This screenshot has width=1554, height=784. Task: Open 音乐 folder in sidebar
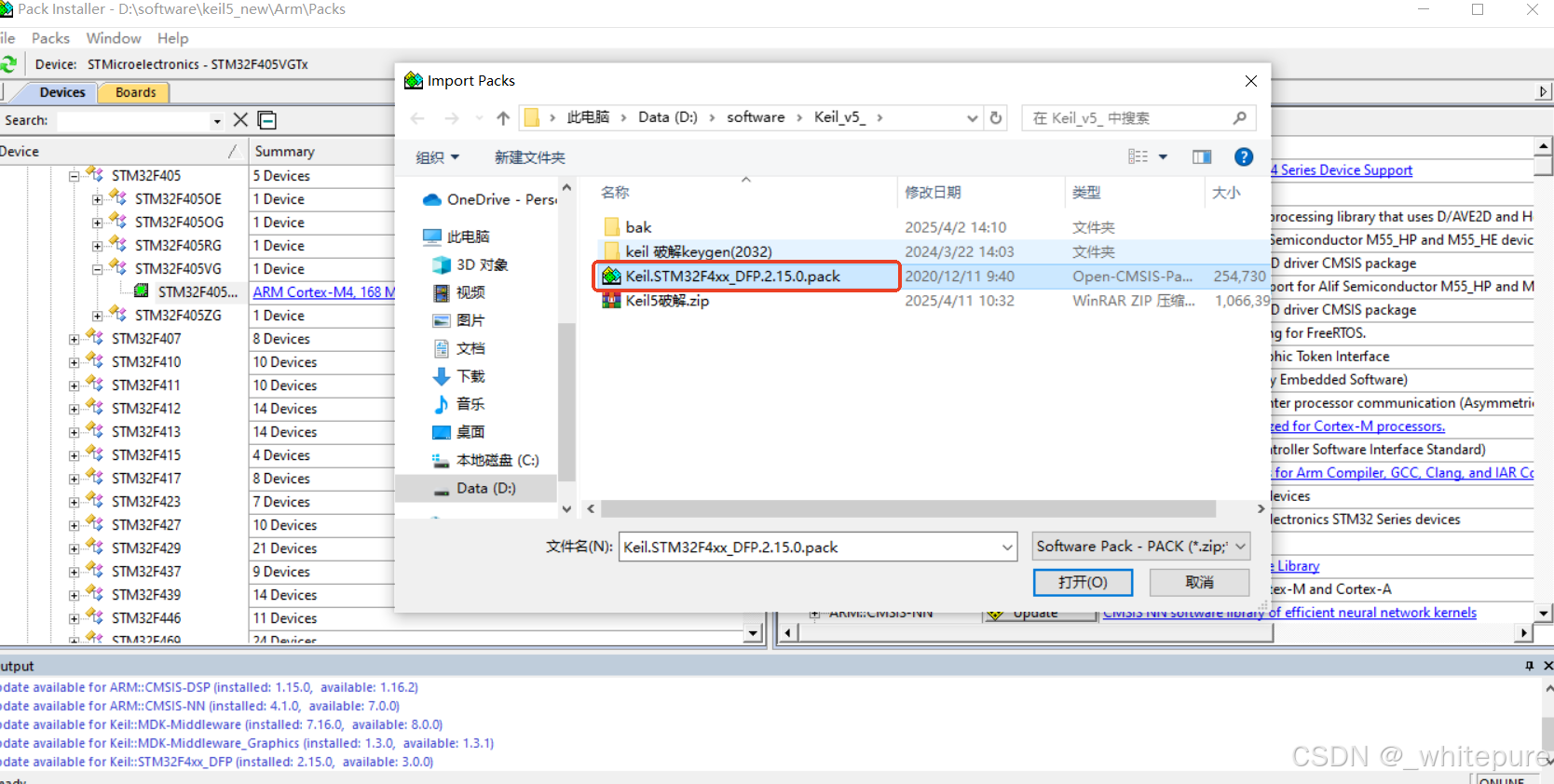(458, 404)
